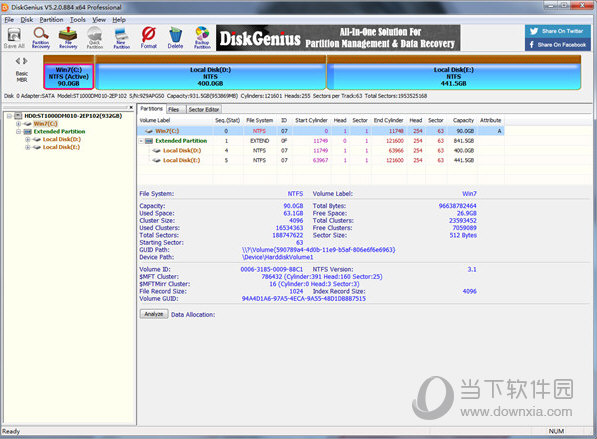
Task: Open Backup Partition tool
Action: [202, 38]
